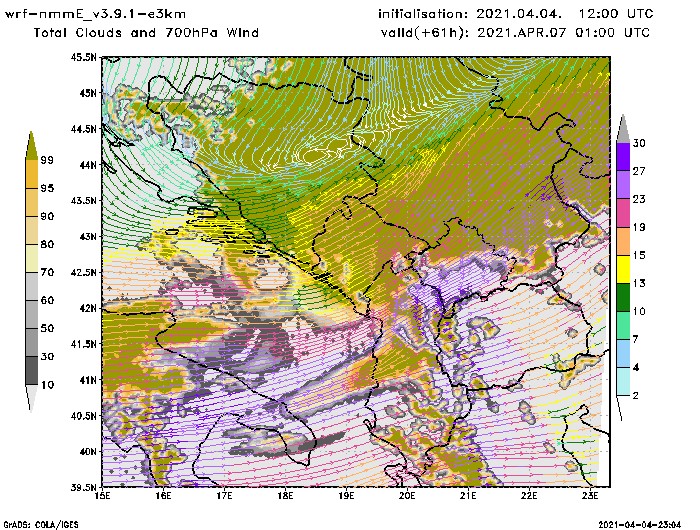The width and height of the screenshot is (700, 530).
Task: Click the pale cyan wind swatch between 2 and 4
Action: pos(623,381)
